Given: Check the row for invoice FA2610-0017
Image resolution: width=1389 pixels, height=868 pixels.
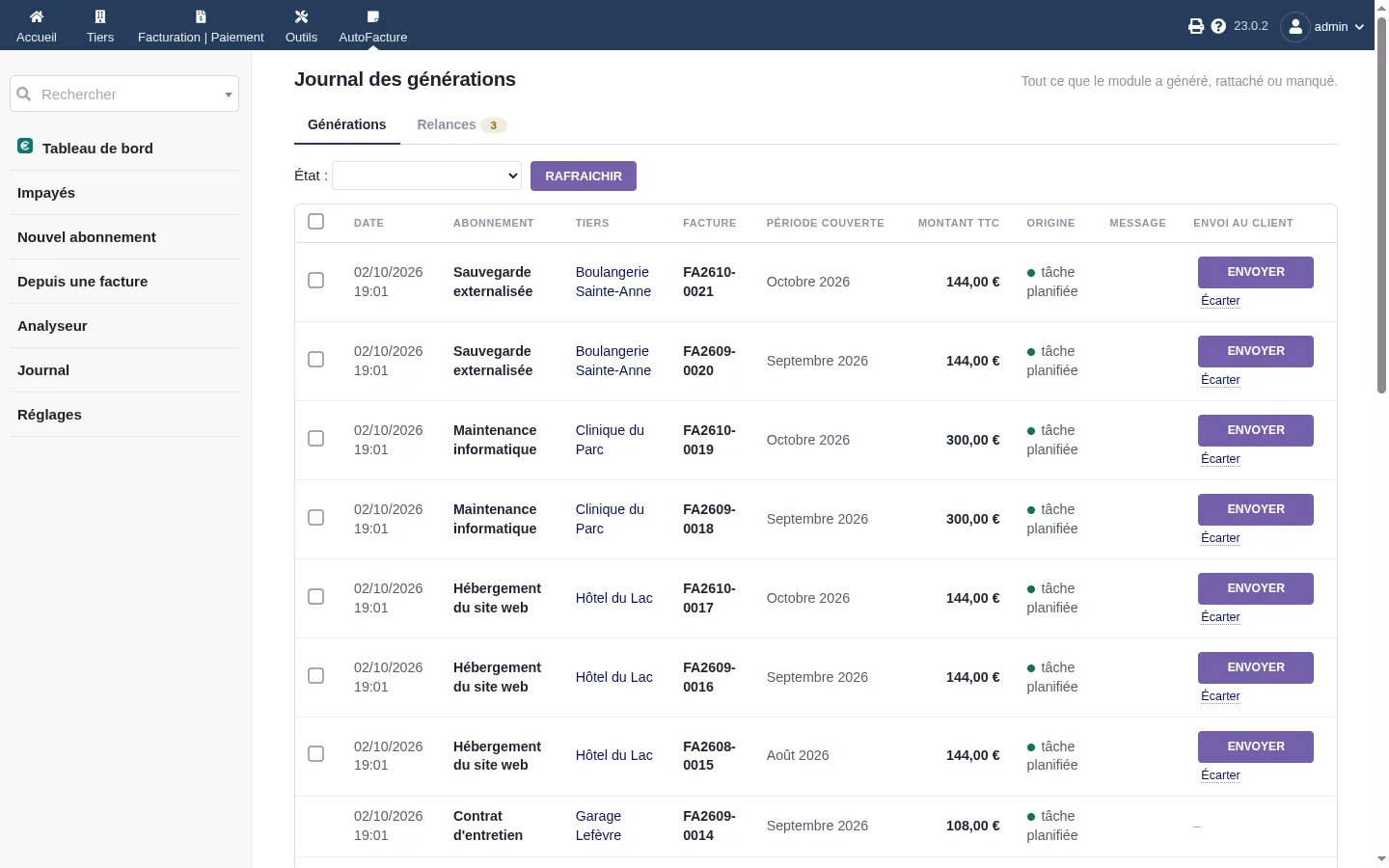Looking at the screenshot, I should 315,597.
